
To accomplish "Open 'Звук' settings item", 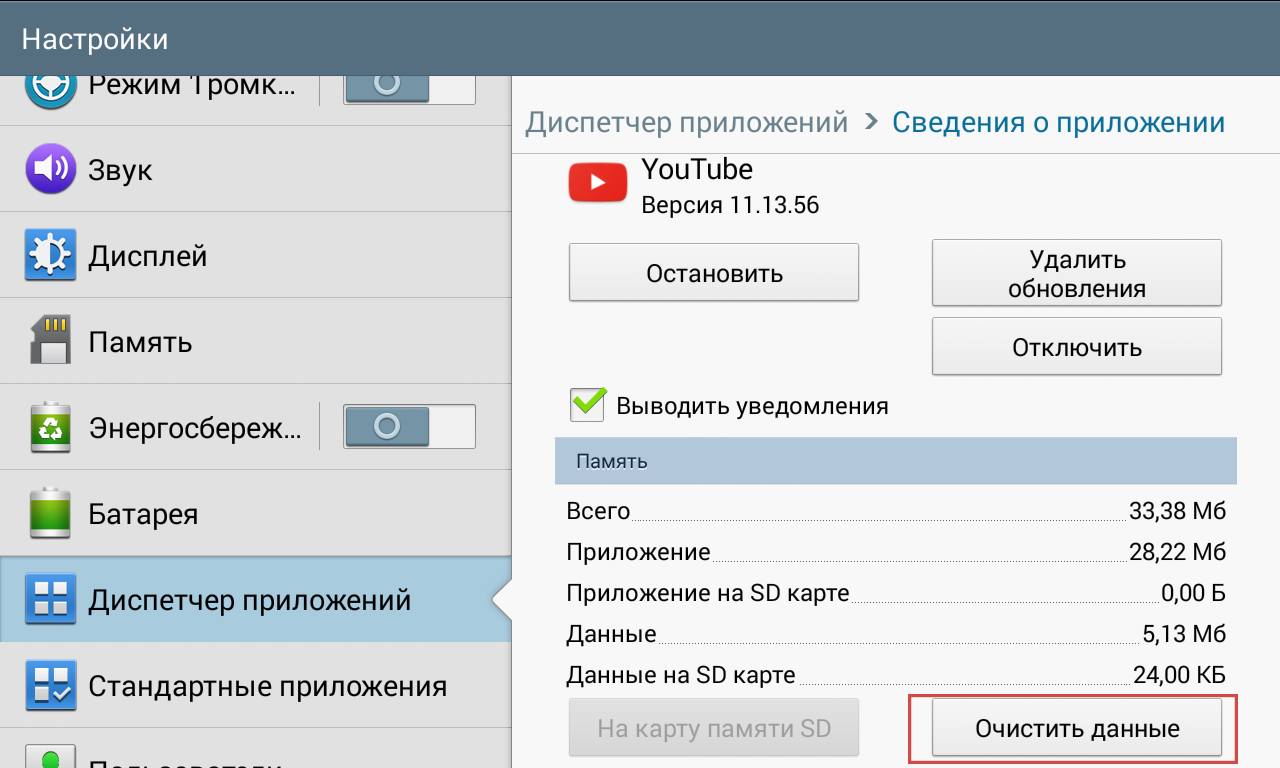I will 120,170.
